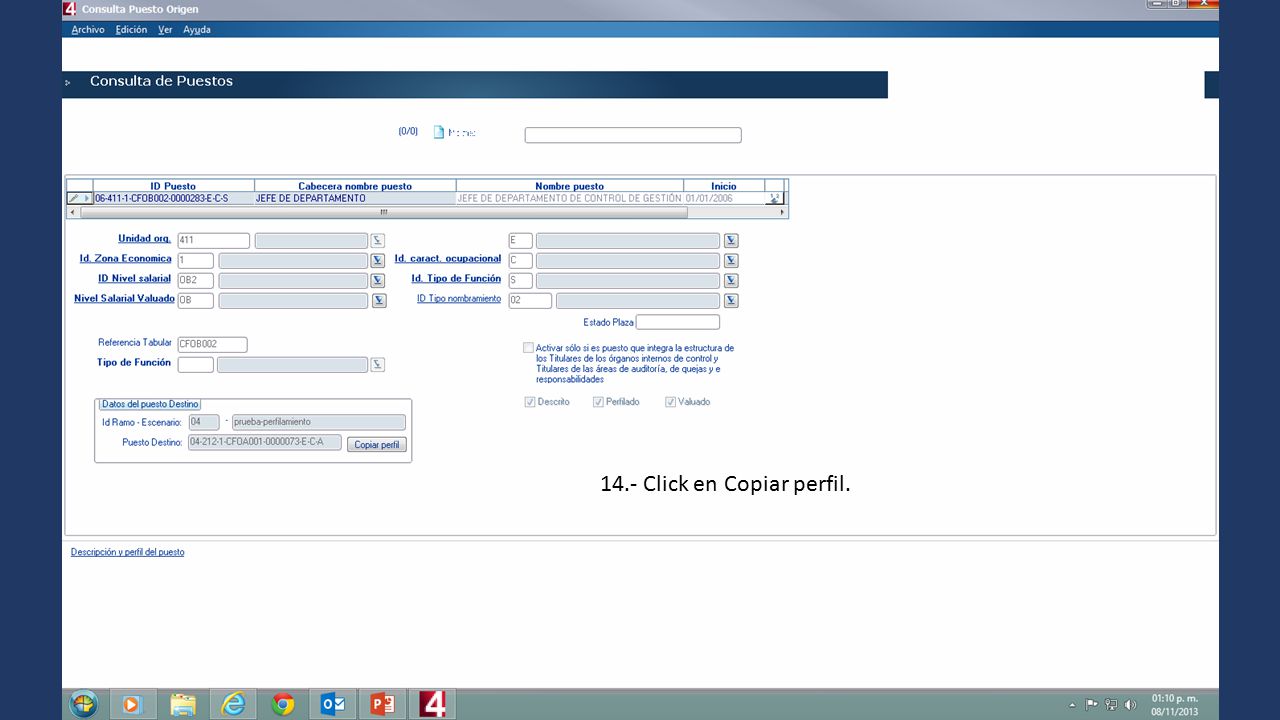1280x720 pixels.
Task: Open the Archivo menu
Action: coord(88,30)
